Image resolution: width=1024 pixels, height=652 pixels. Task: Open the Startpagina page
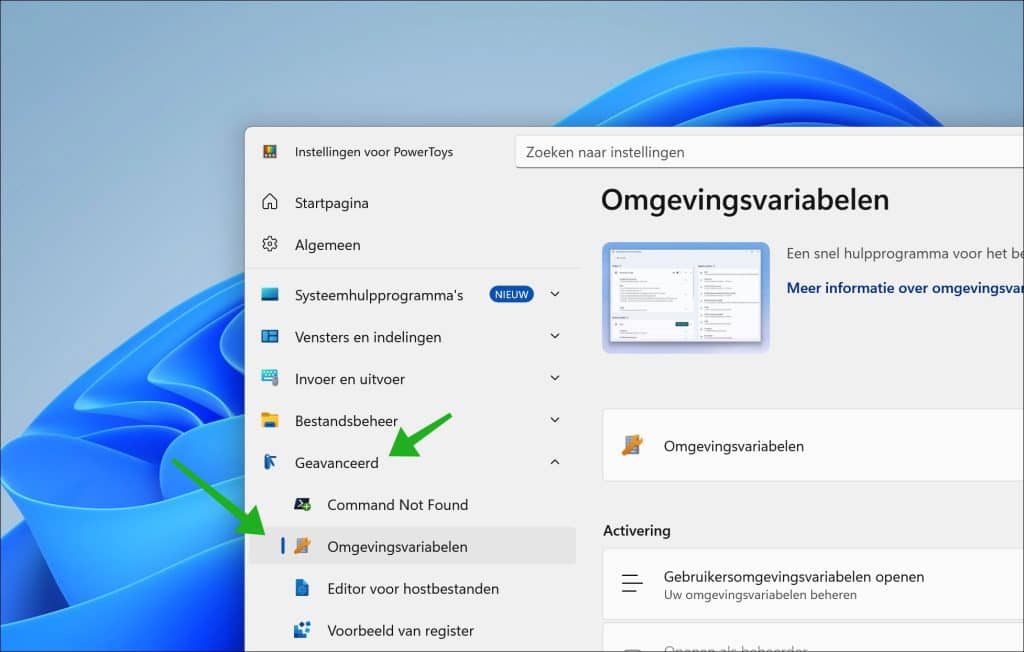pyautogui.click(x=413, y=203)
